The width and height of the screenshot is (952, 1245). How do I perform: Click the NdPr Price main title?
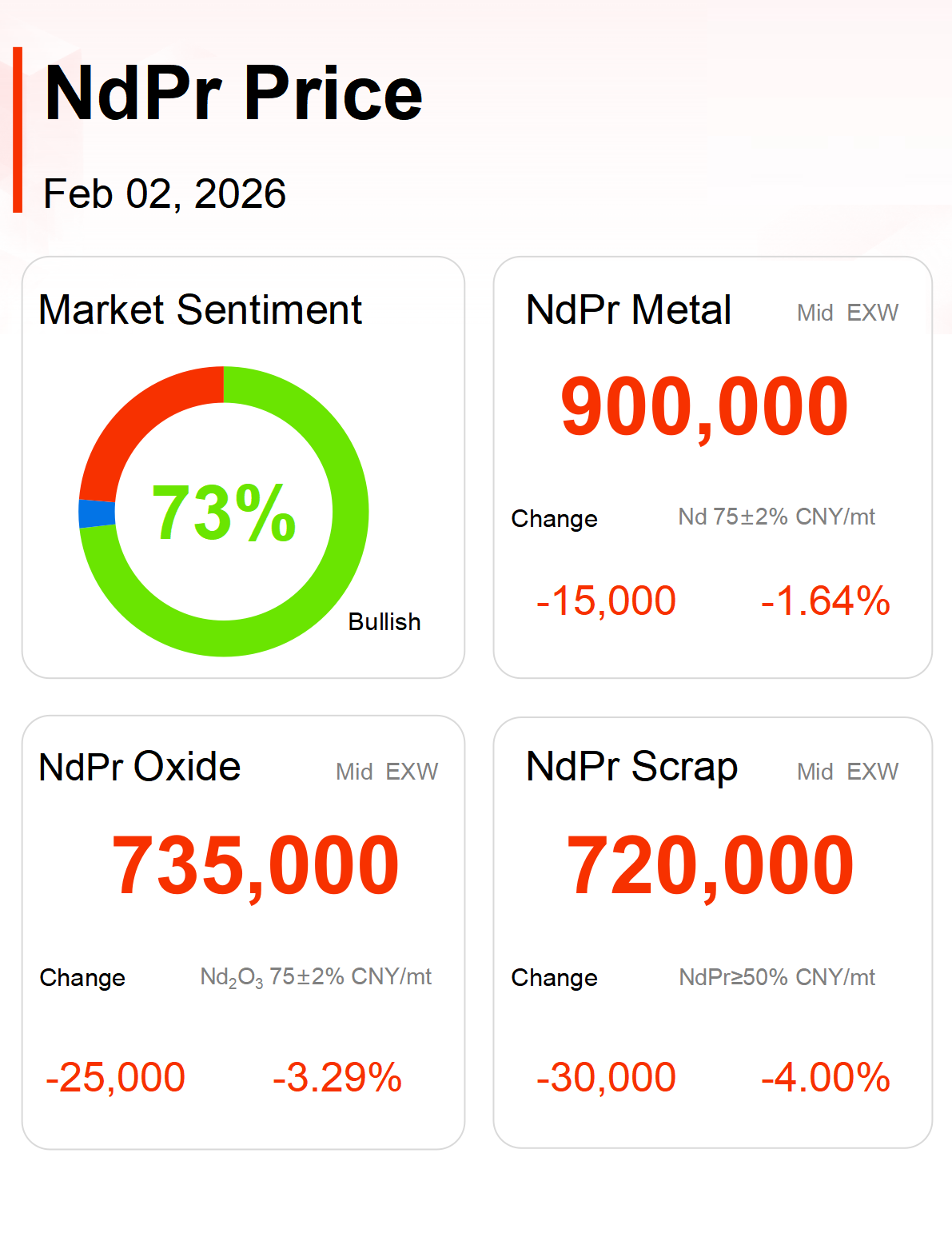pyautogui.click(x=233, y=94)
